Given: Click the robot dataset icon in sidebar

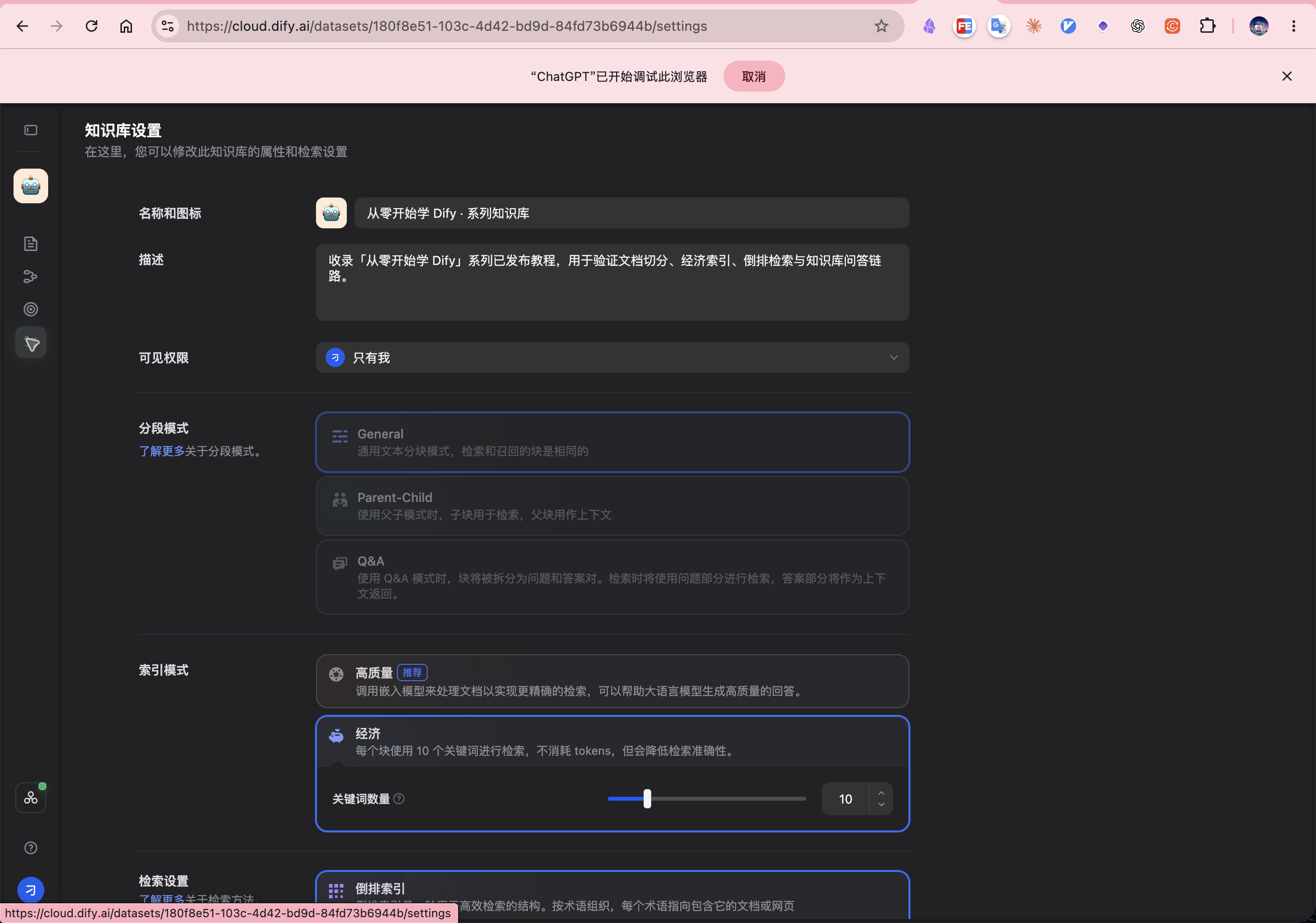Looking at the screenshot, I should click(x=31, y=186).
